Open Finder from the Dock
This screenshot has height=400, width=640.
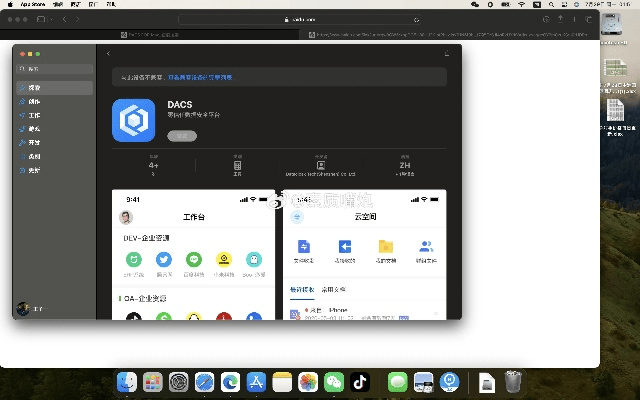(x=127, y=382)
